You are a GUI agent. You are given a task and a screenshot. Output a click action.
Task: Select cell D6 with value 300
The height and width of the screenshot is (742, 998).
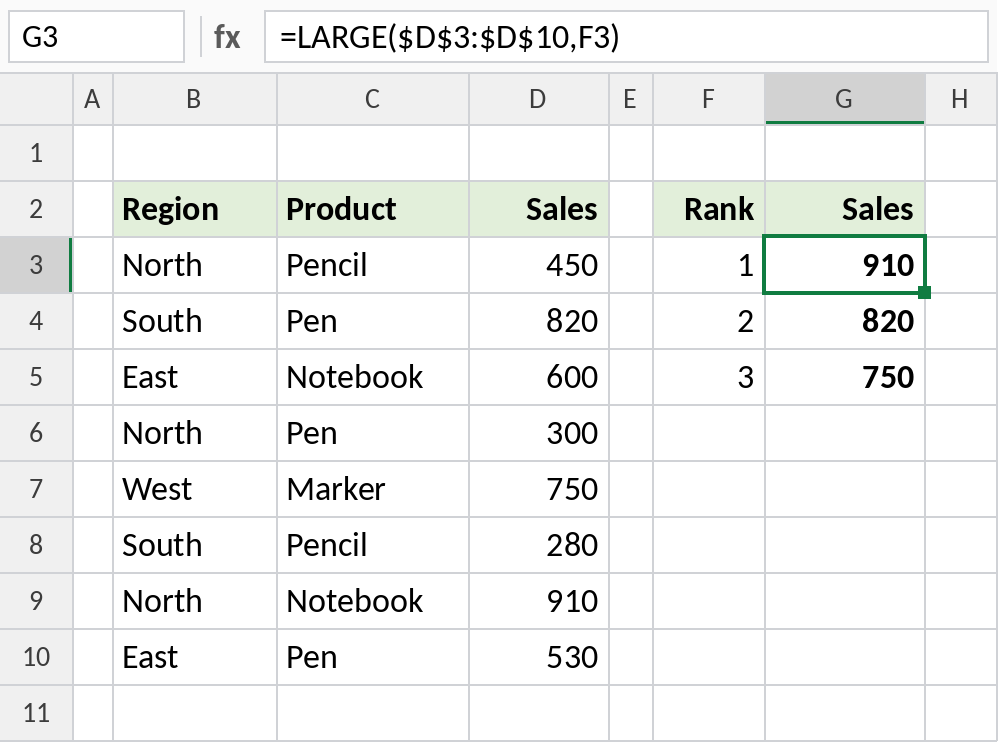coord(539,433)
